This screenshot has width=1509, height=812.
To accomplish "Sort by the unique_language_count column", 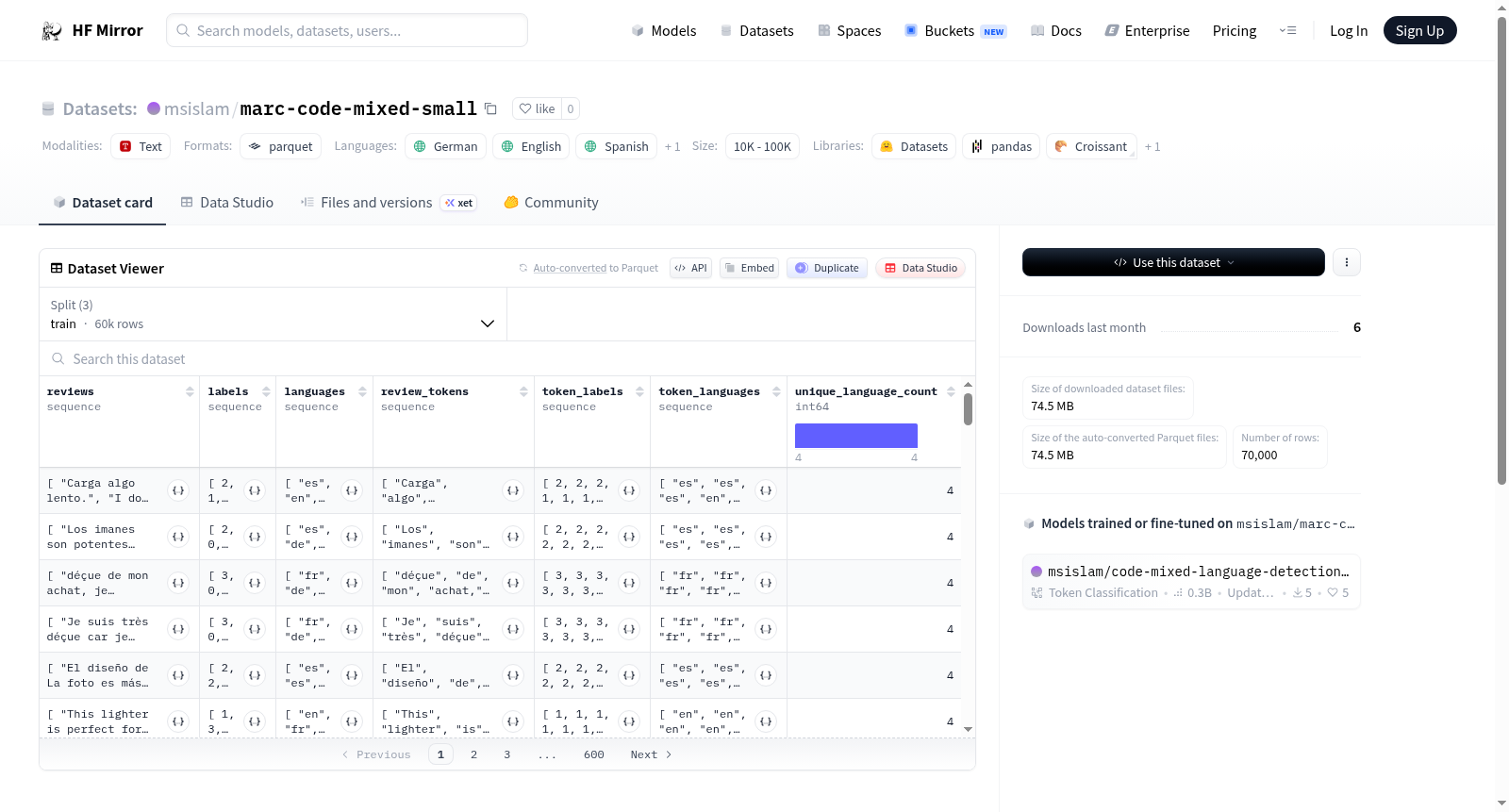I will pos(951,391).
